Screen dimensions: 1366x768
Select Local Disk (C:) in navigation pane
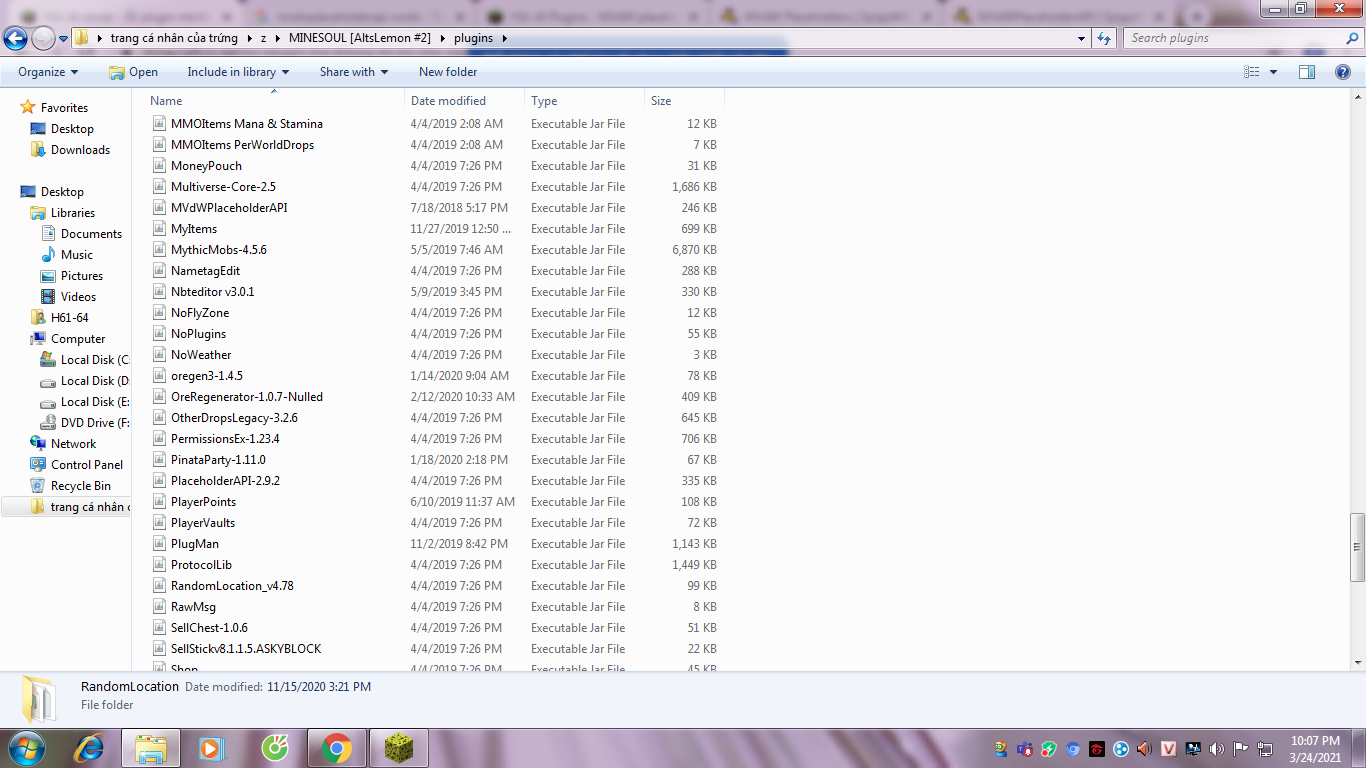click(x=95, y=360)
